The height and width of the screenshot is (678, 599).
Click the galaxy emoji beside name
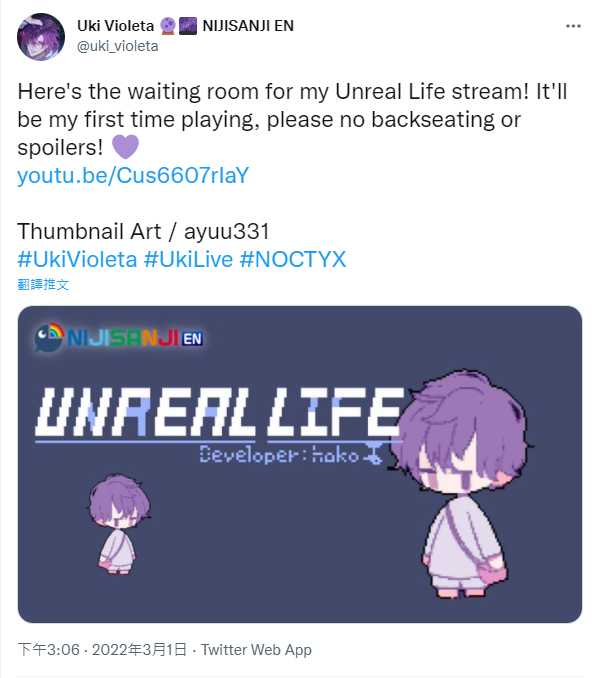tap(188, 26)
